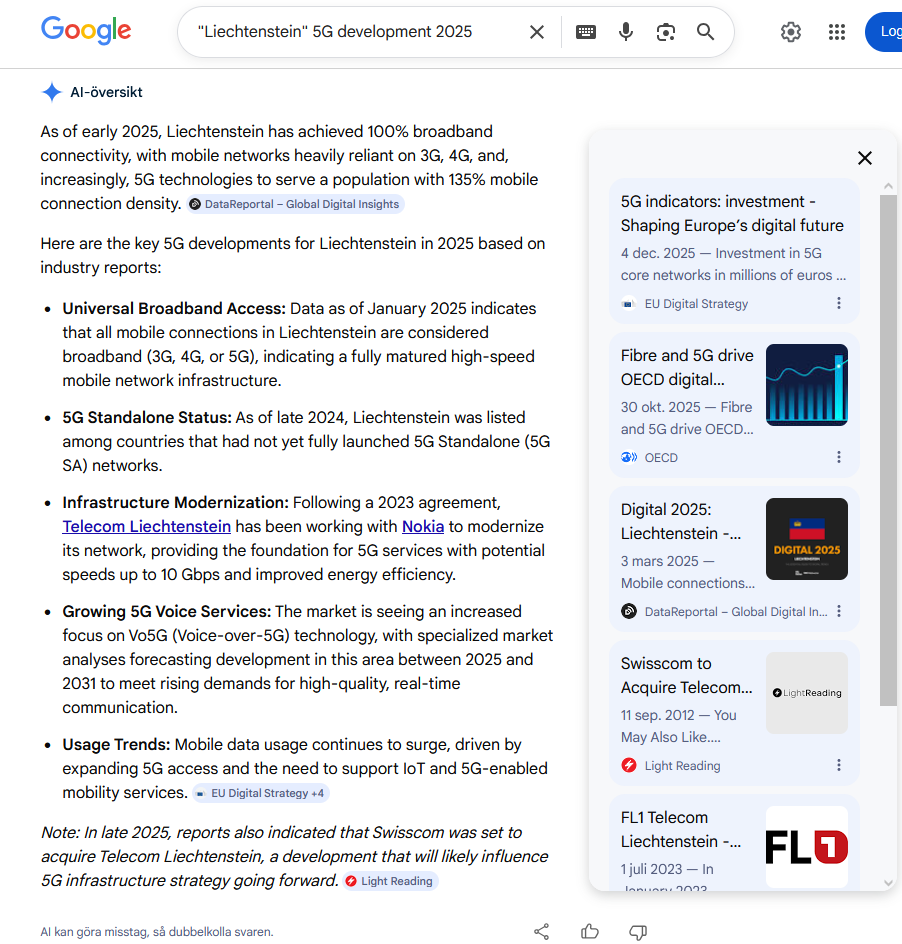Click the Light Reading favicon in source card
This screenshot has height=944, width=902.
629,765
